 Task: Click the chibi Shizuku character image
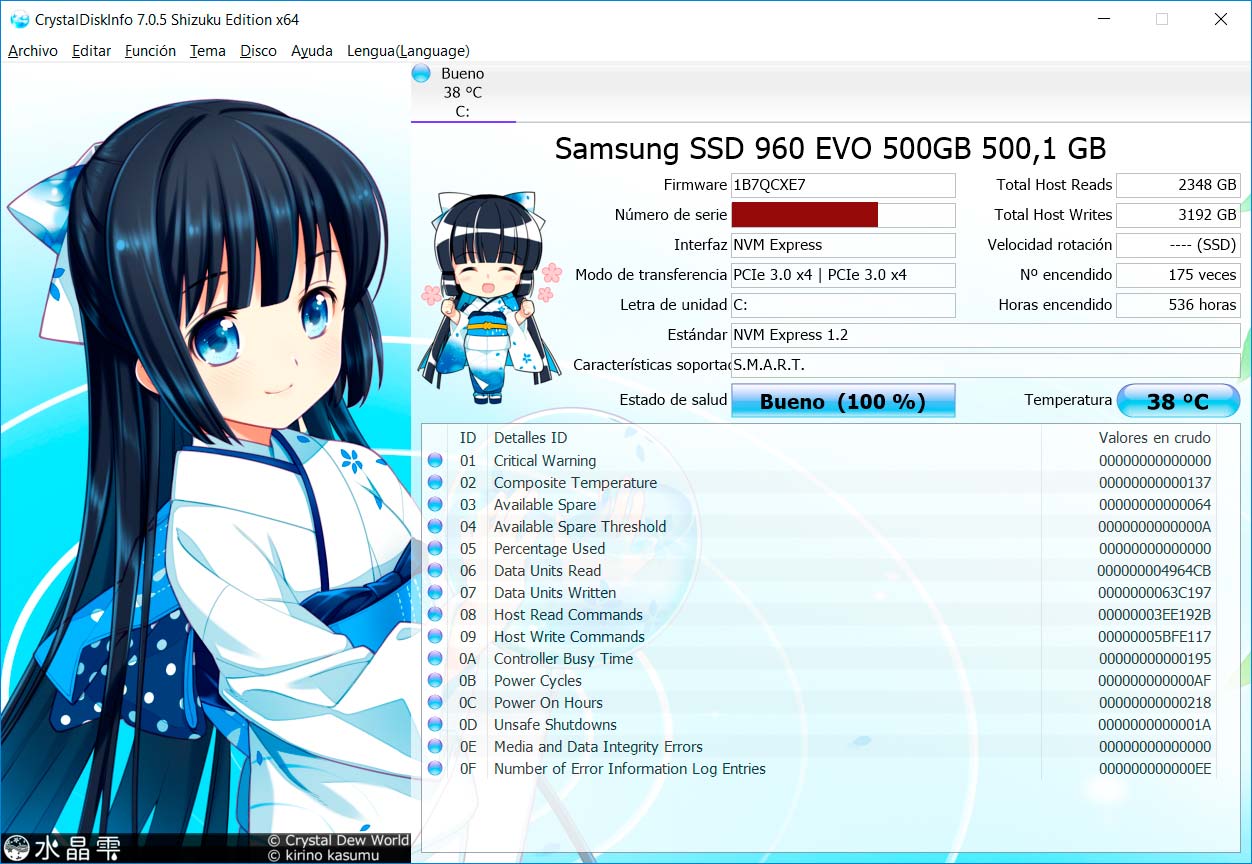click(489, 298)
